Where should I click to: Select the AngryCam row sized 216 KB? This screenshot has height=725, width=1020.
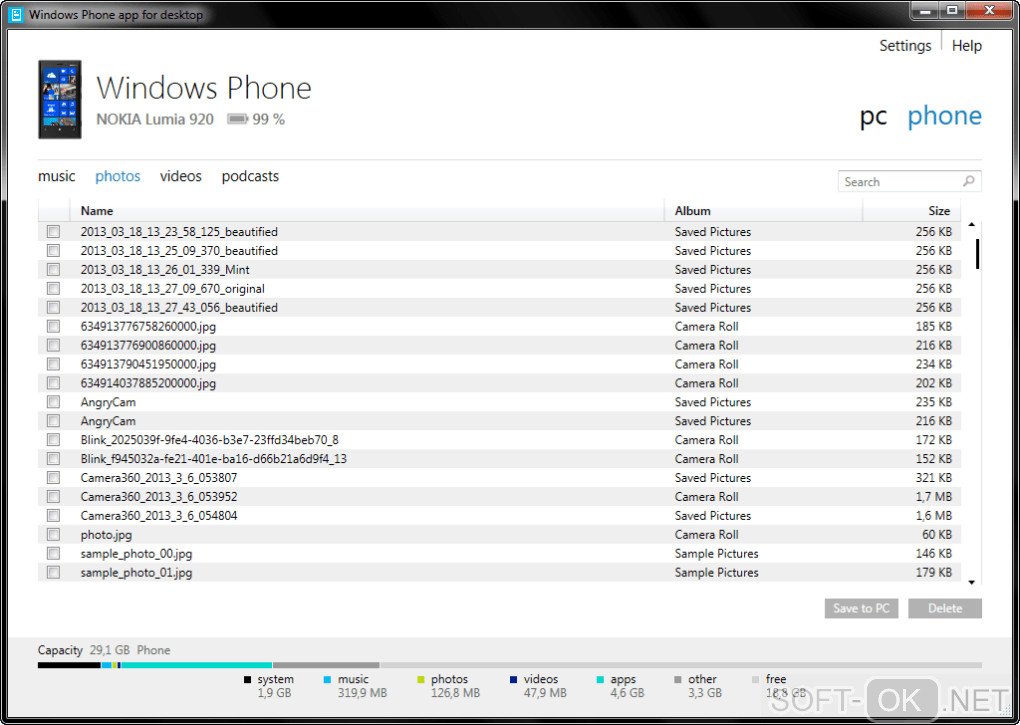[x=499, y=421]
